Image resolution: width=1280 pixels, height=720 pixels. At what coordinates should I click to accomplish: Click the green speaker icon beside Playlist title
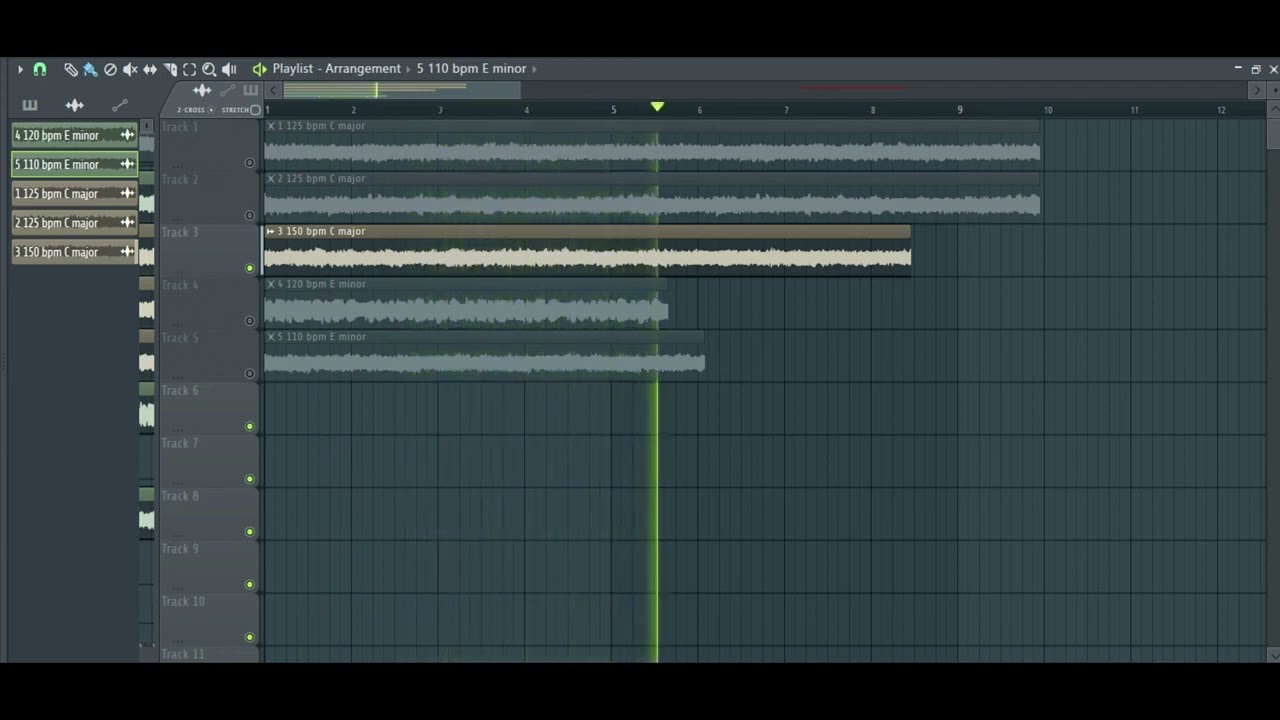pyautogui.click(x=259, y=69)
